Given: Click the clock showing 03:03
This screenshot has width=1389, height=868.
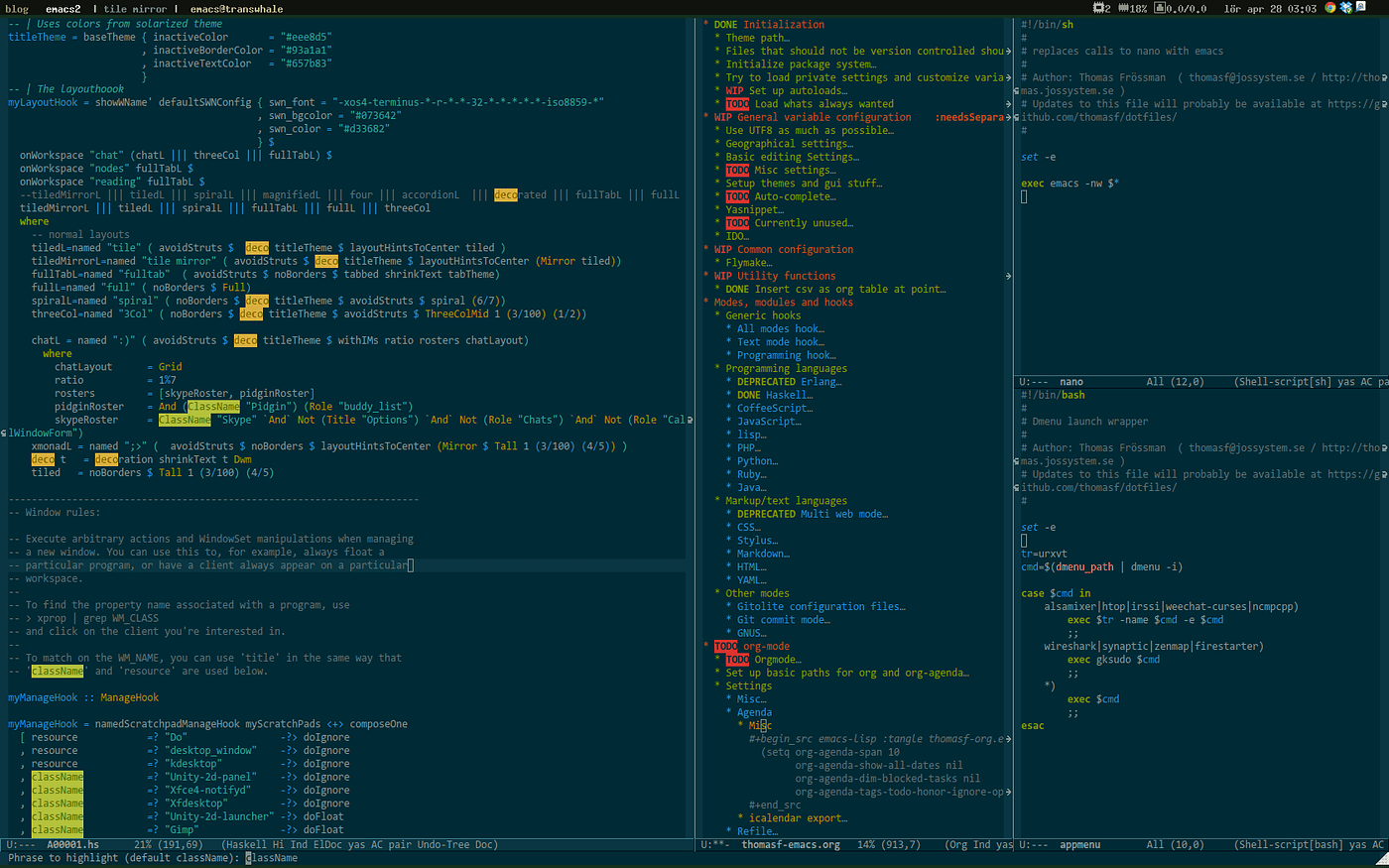Looking at the screenshot, I should (x=1303, y=8).
